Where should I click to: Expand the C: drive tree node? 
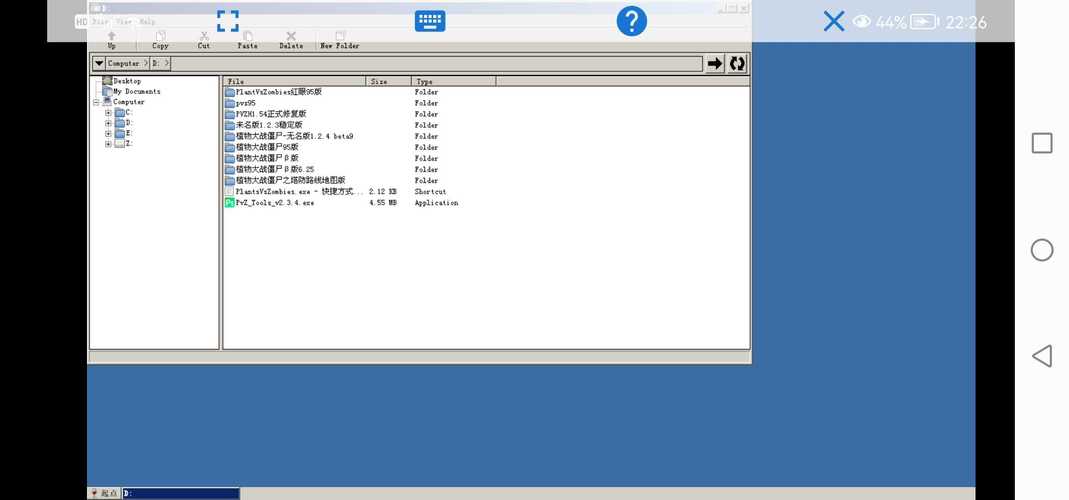(108, 113)
